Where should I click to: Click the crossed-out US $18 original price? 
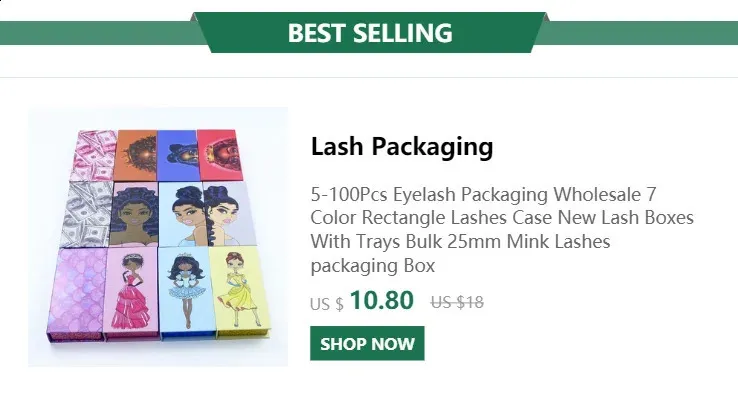pos(457,302)
